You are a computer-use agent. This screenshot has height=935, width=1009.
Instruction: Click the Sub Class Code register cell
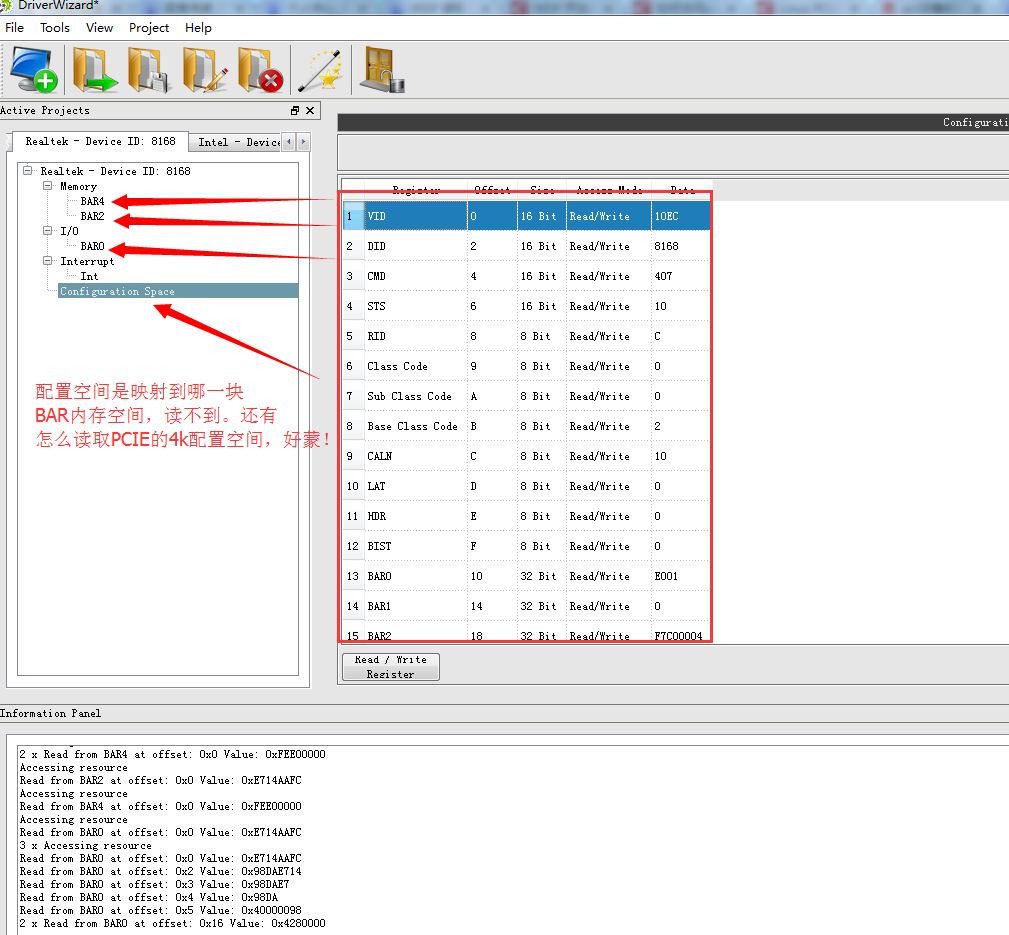416,396
